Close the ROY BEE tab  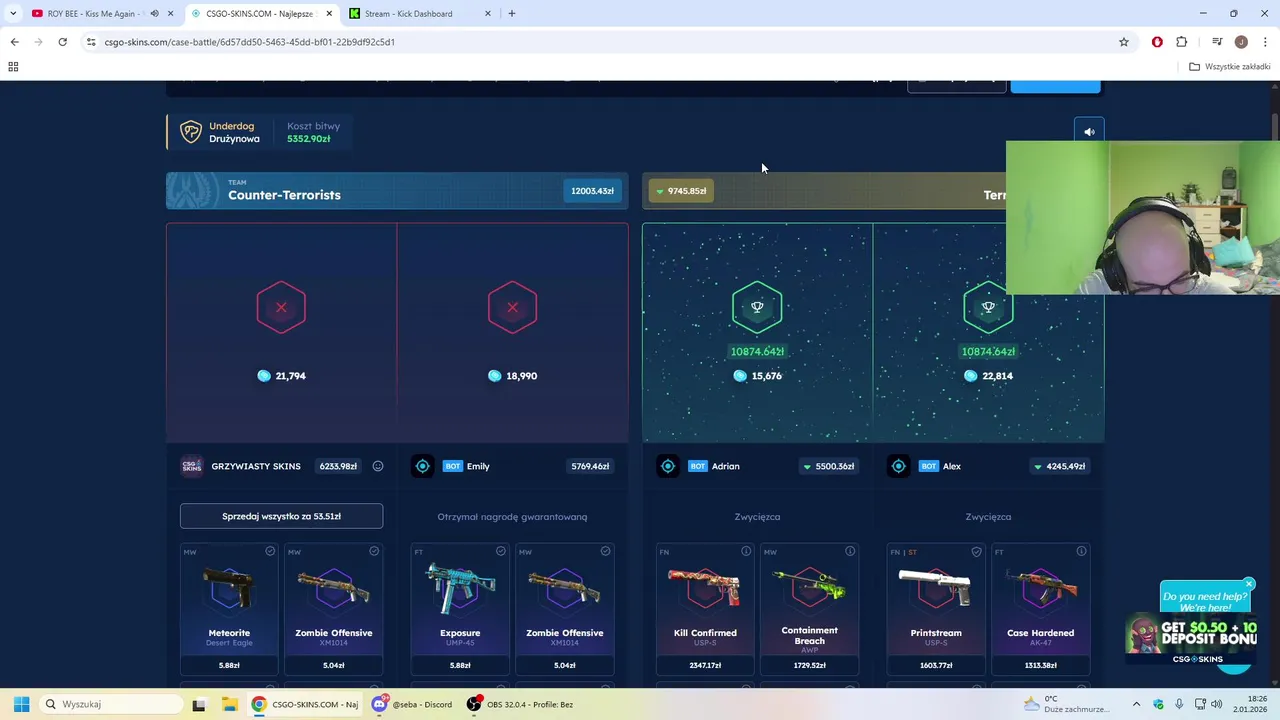171,14
